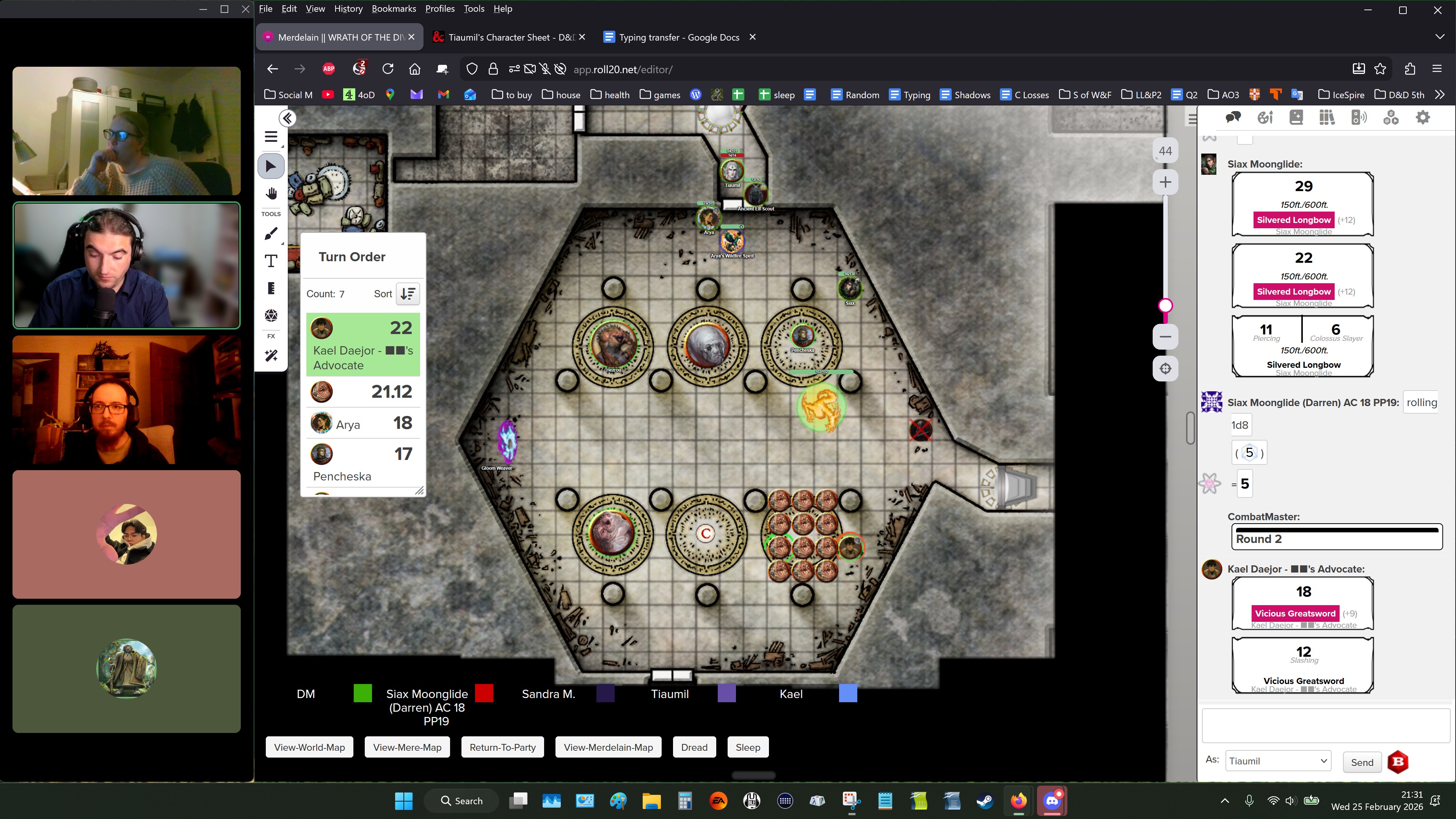Screen dimensions: 1456x819
Task: Collapse the left toolbar with the arrow
Action: coord(287,118)
